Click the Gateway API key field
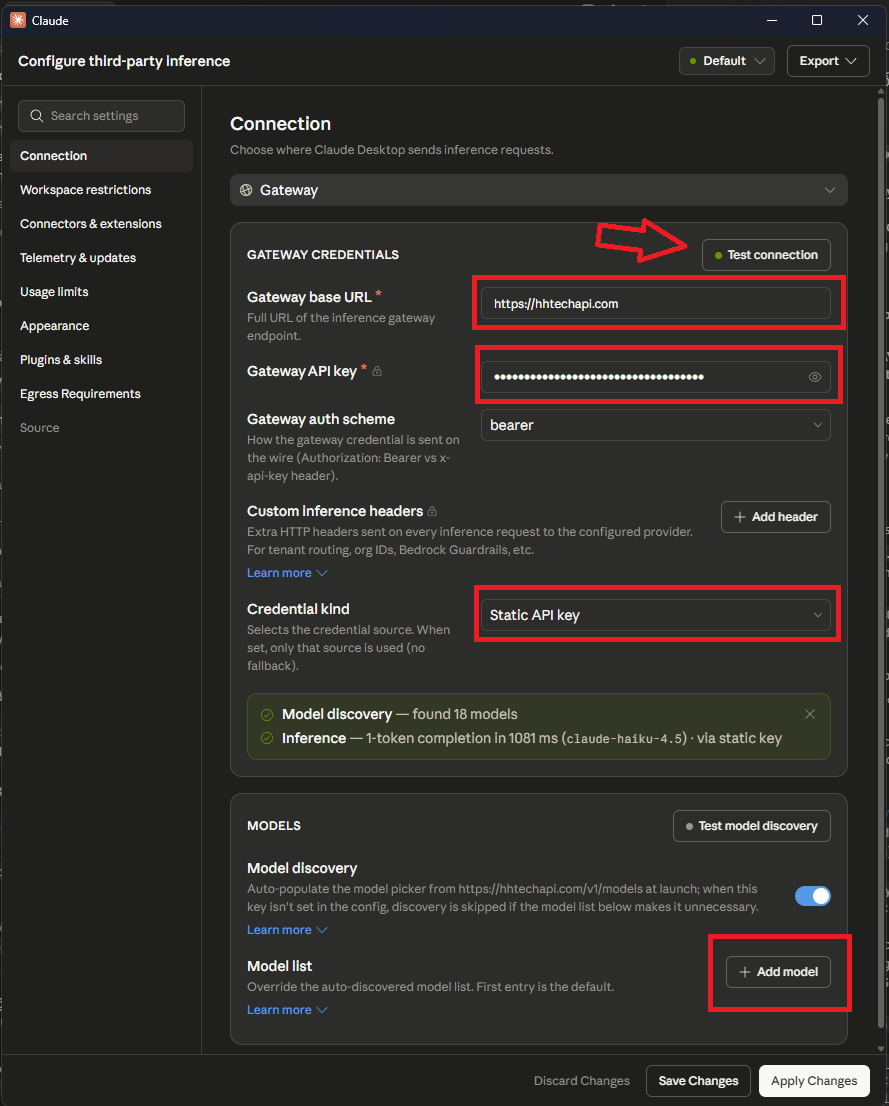Screen dimensions: 889x1106 (x=655, y=377)
